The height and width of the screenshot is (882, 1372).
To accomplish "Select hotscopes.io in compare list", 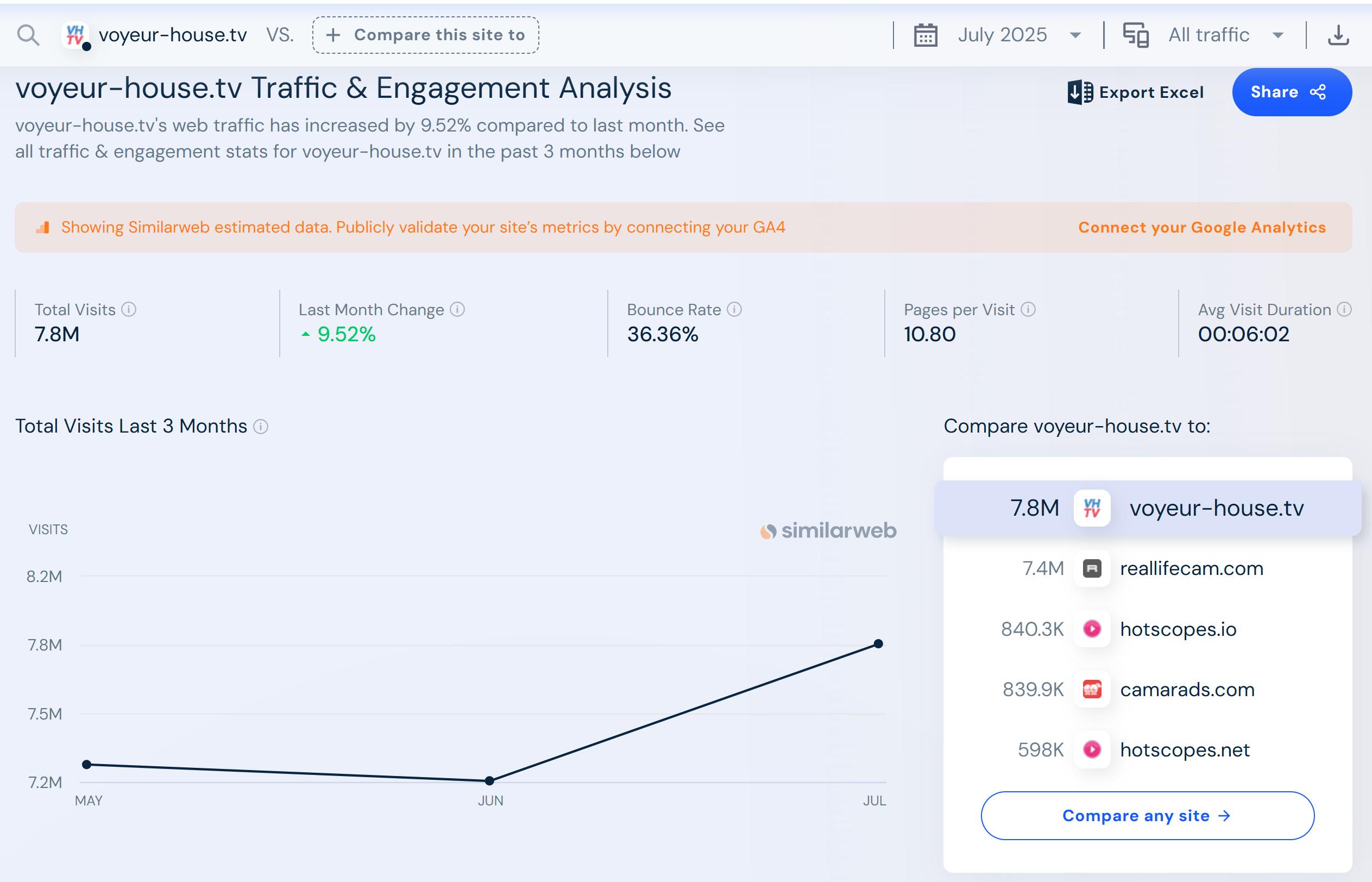I will (x=1178, y=629).
